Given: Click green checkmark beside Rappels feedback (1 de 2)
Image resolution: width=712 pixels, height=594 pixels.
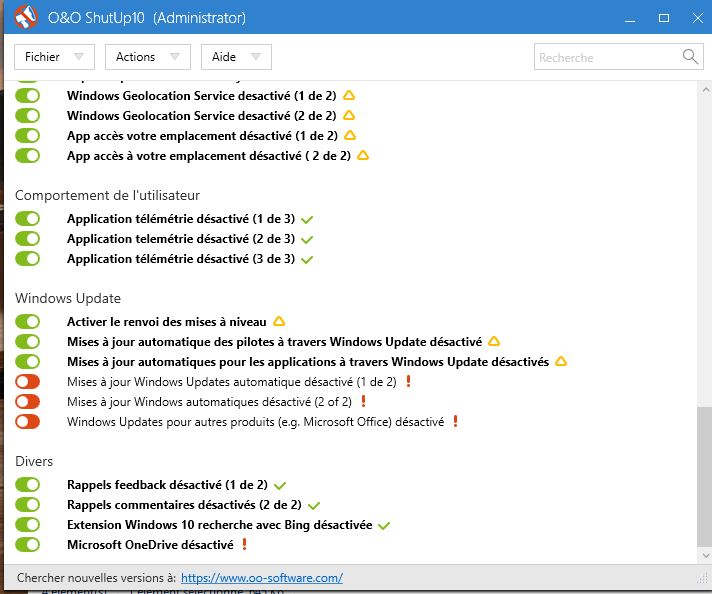Looking at the screenshot, I should [280, 486].
